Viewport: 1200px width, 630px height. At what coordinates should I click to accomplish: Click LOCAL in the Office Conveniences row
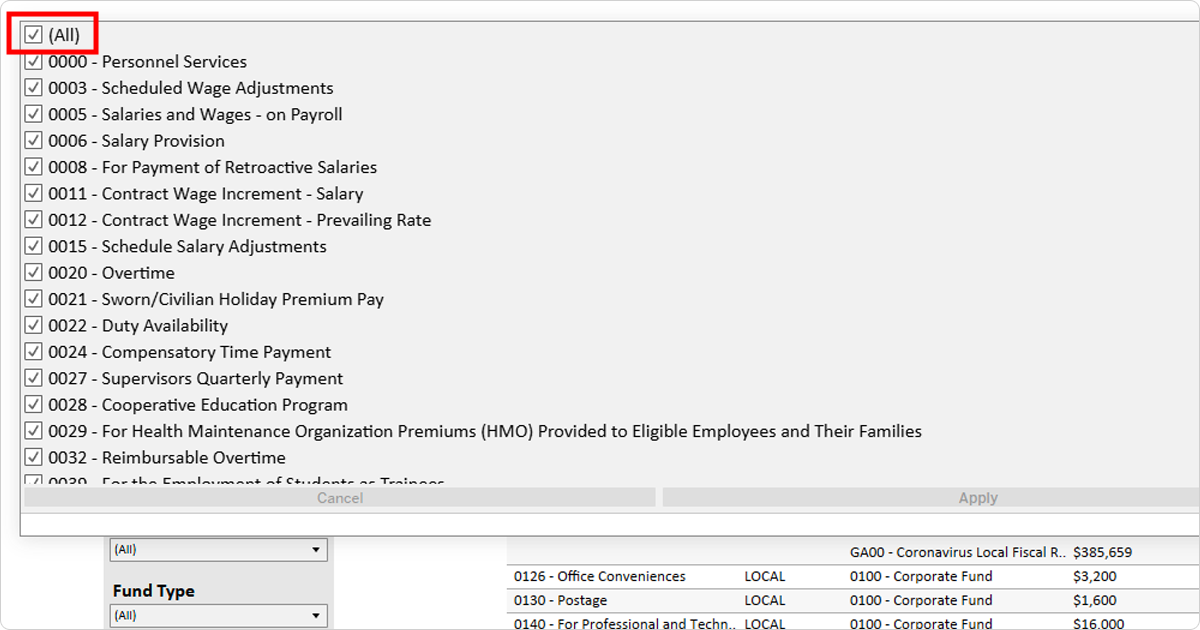765,577
